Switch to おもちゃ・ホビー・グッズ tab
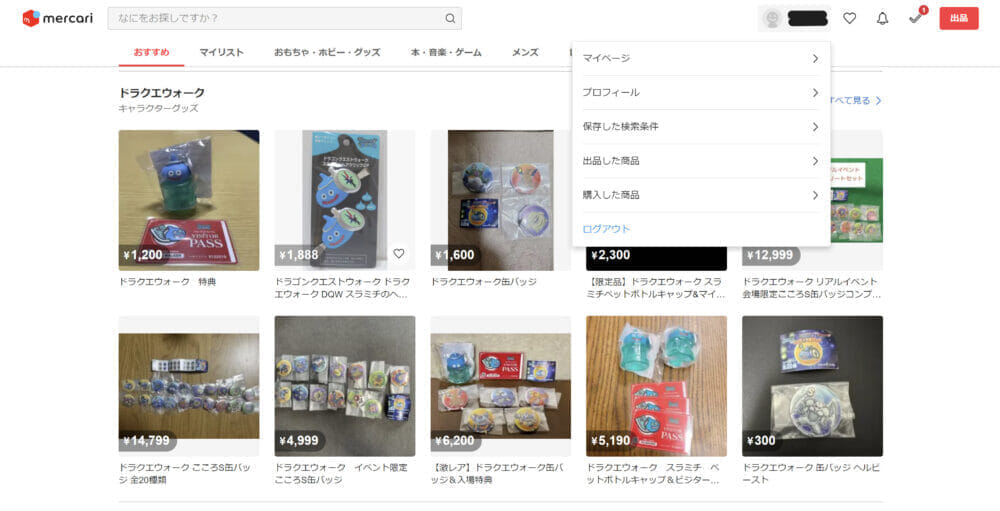The height and width of the screenshot is (511, 1000). point(327,52)
